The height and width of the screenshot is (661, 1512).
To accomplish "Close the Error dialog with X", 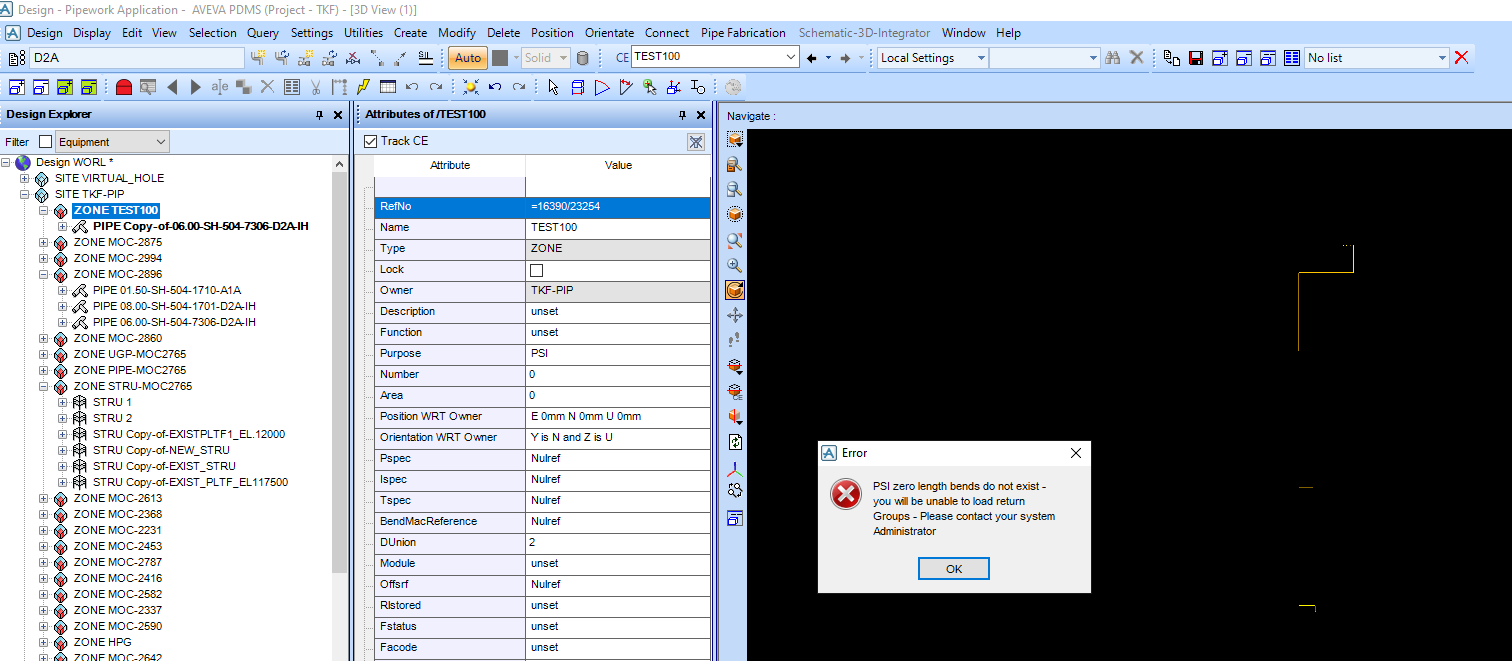I will [1076, 453].
